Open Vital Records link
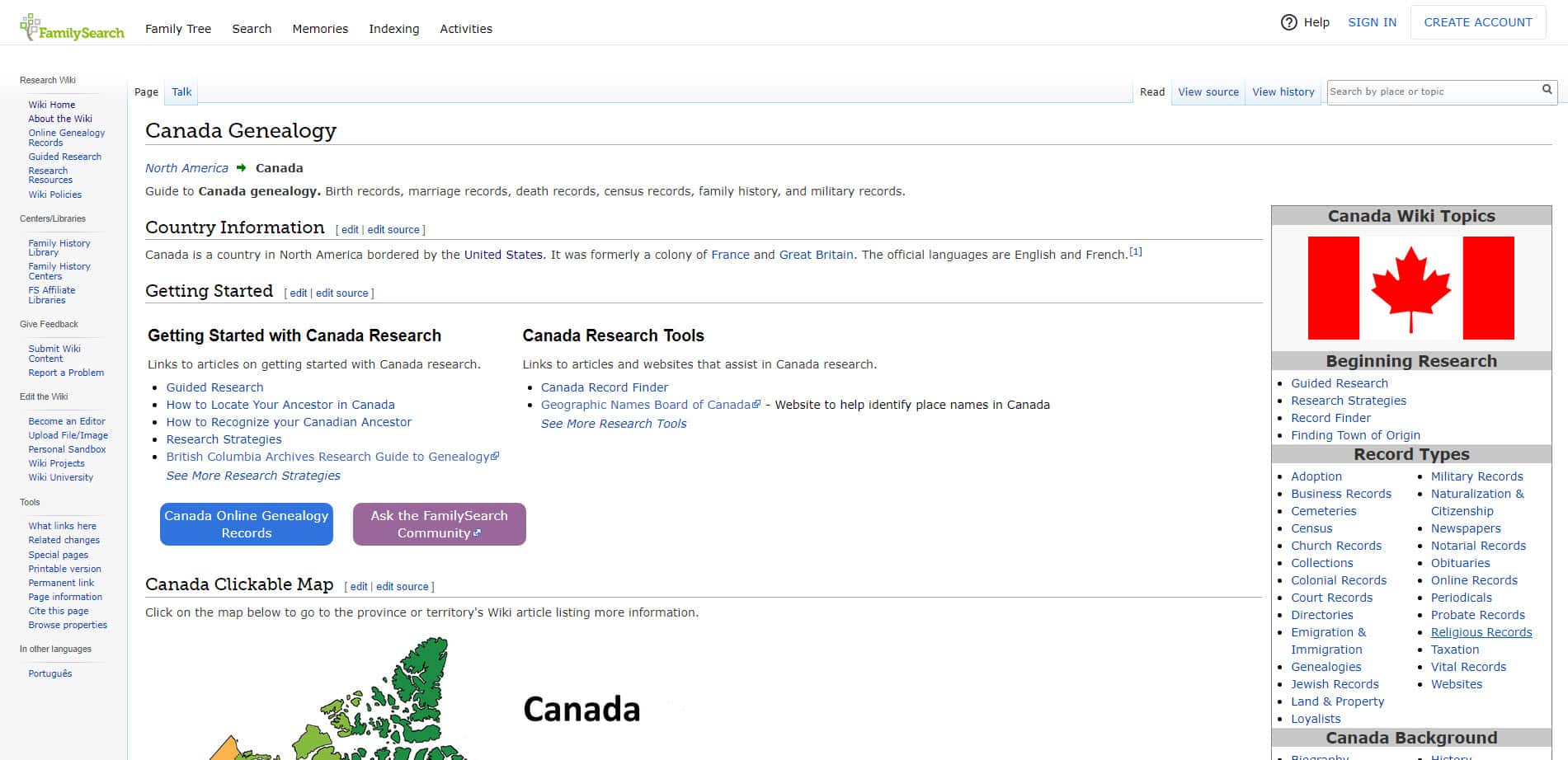 tap(1468, 667)
